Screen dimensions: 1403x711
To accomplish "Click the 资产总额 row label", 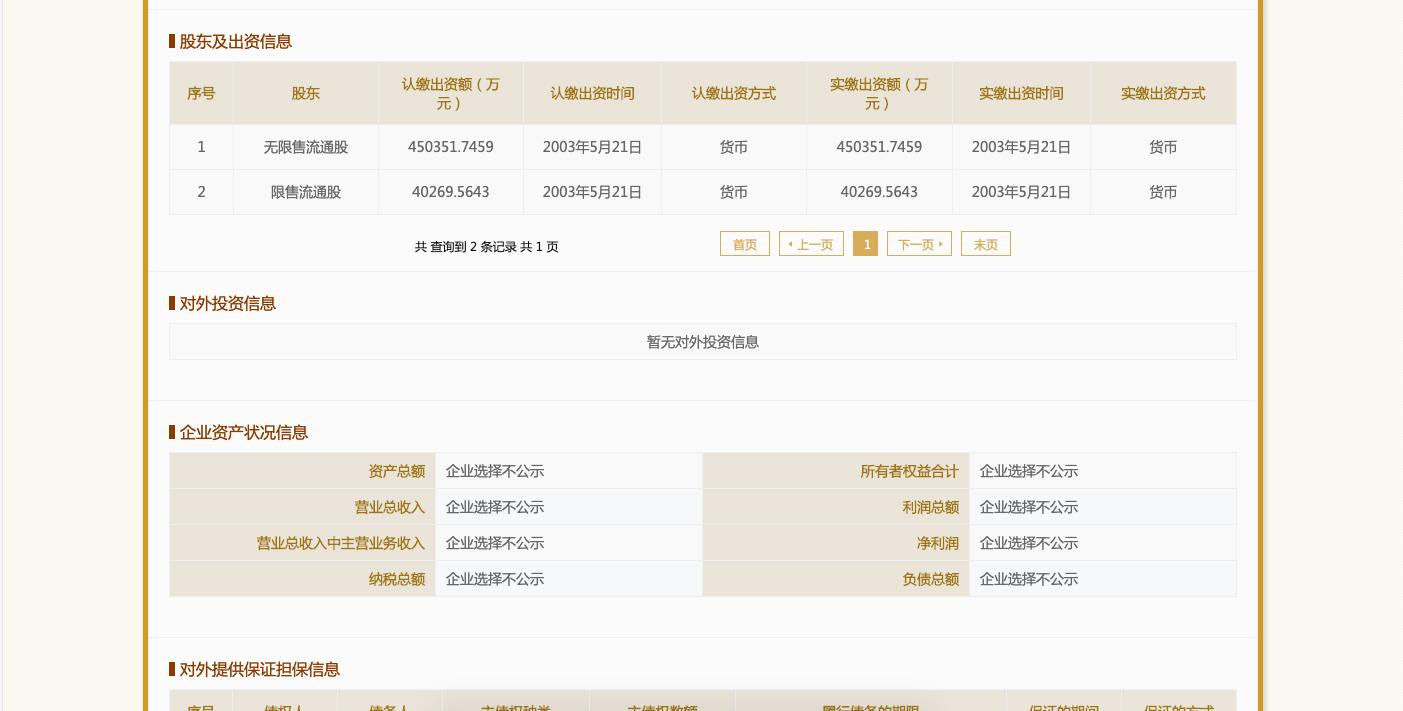I will [396, 471].
